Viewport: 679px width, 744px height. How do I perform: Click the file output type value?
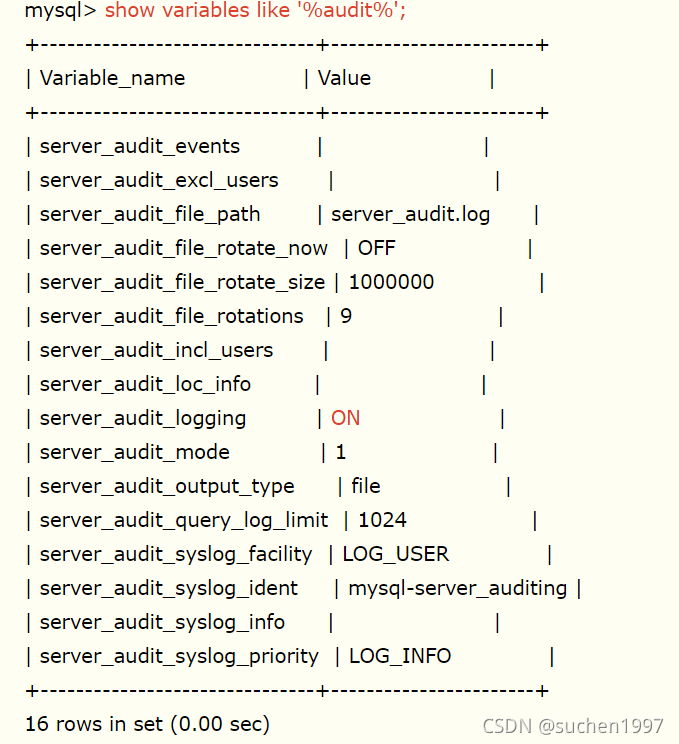365,486
